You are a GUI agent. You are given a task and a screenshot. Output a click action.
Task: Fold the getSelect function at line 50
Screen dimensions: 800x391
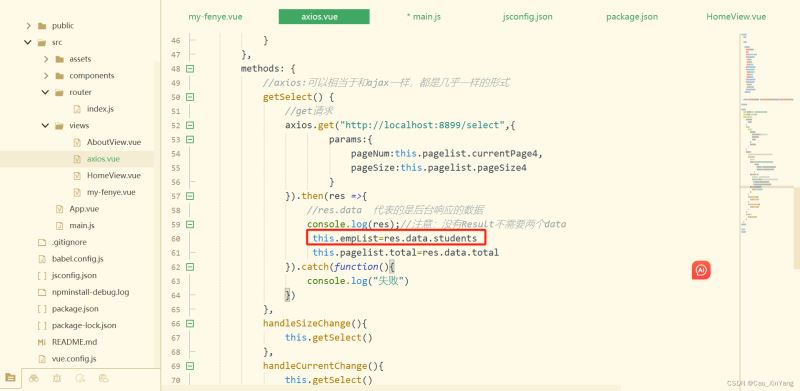(190, 97)
